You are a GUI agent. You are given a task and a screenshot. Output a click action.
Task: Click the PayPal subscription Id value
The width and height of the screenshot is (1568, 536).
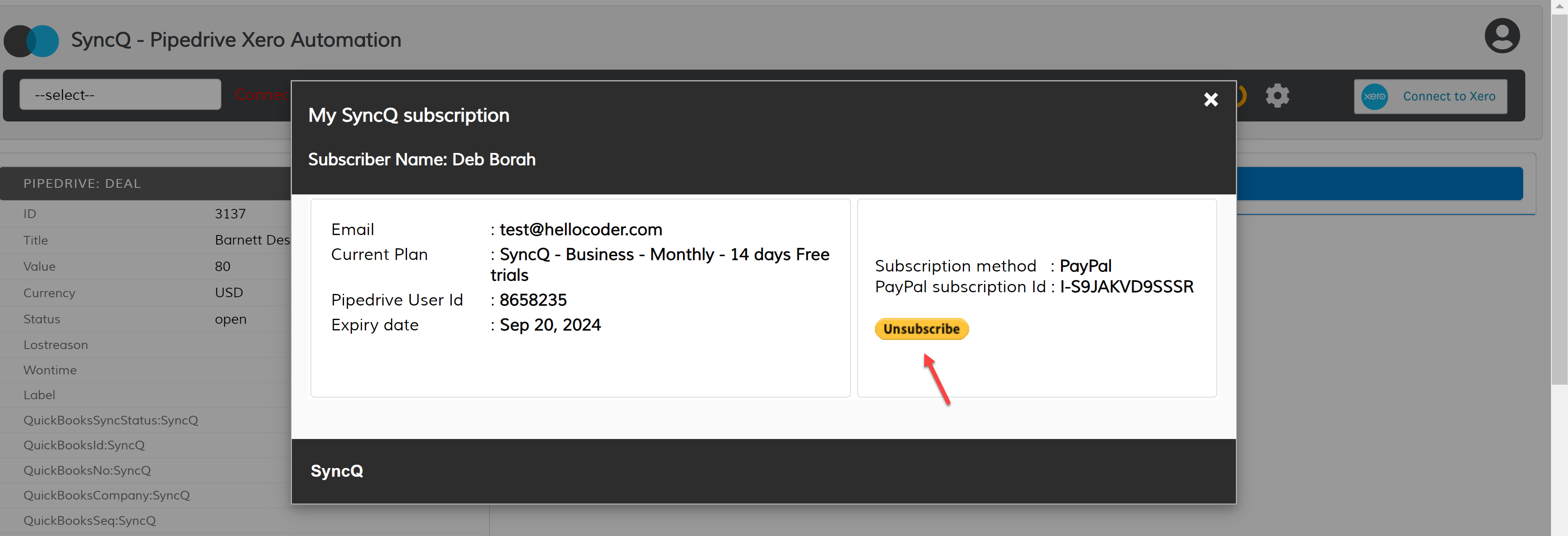click(1126, 287)
